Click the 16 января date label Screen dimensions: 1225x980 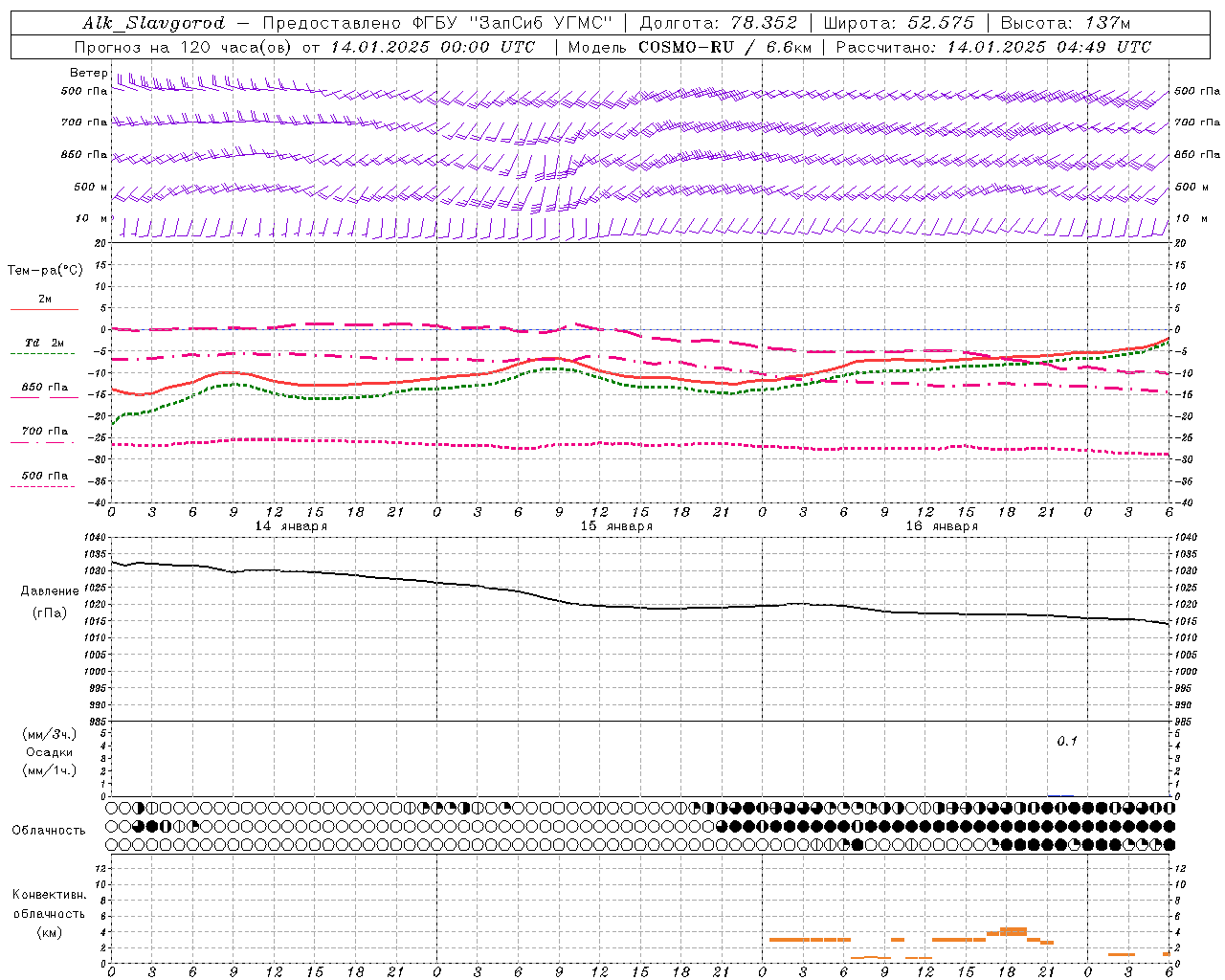942,526
